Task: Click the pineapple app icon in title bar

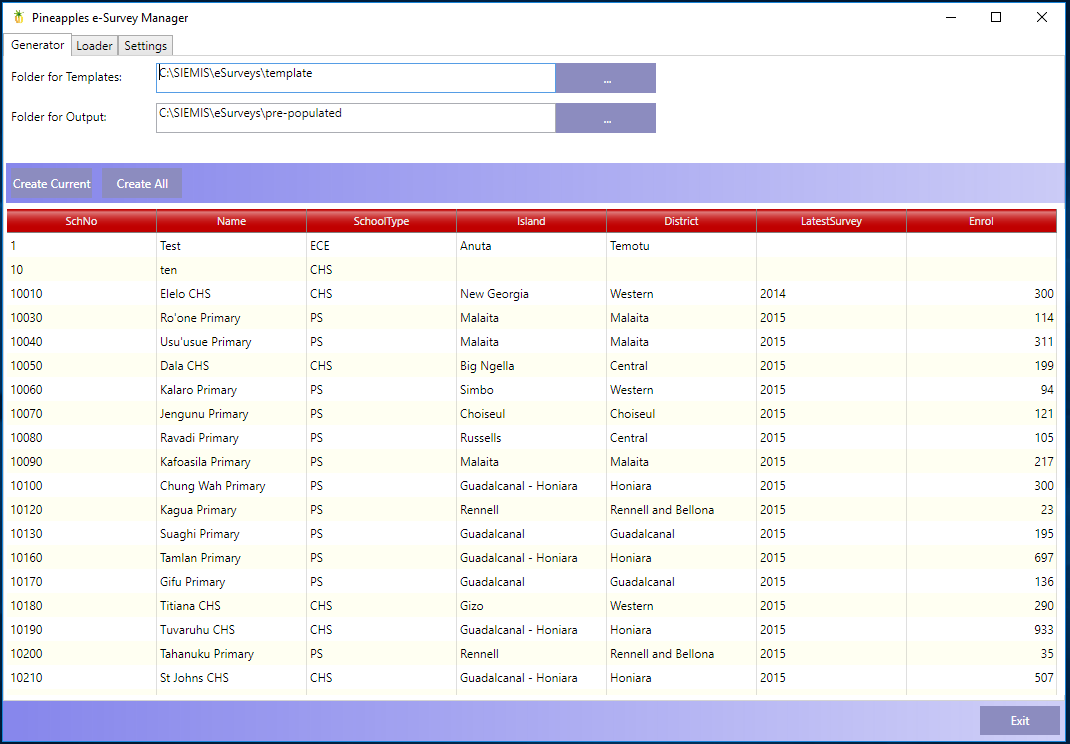Action: [x=18, y=17]
